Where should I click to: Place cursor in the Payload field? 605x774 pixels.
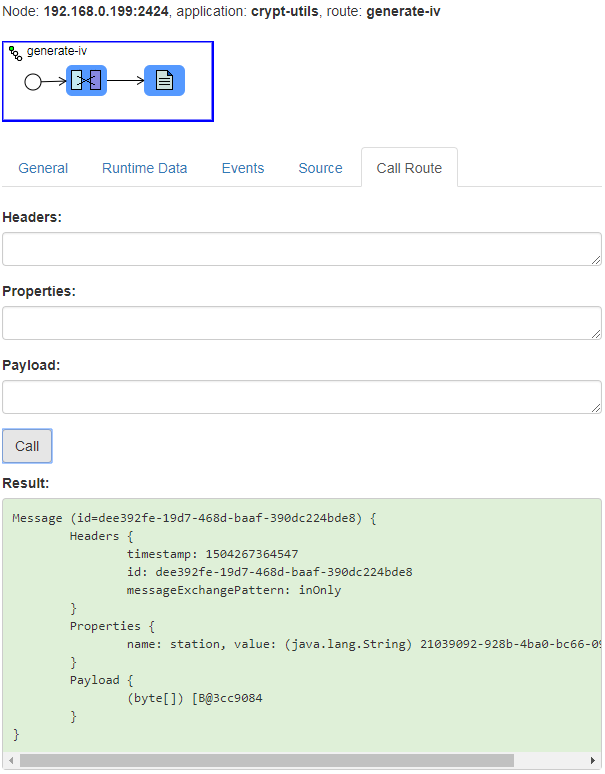point(300,397)
